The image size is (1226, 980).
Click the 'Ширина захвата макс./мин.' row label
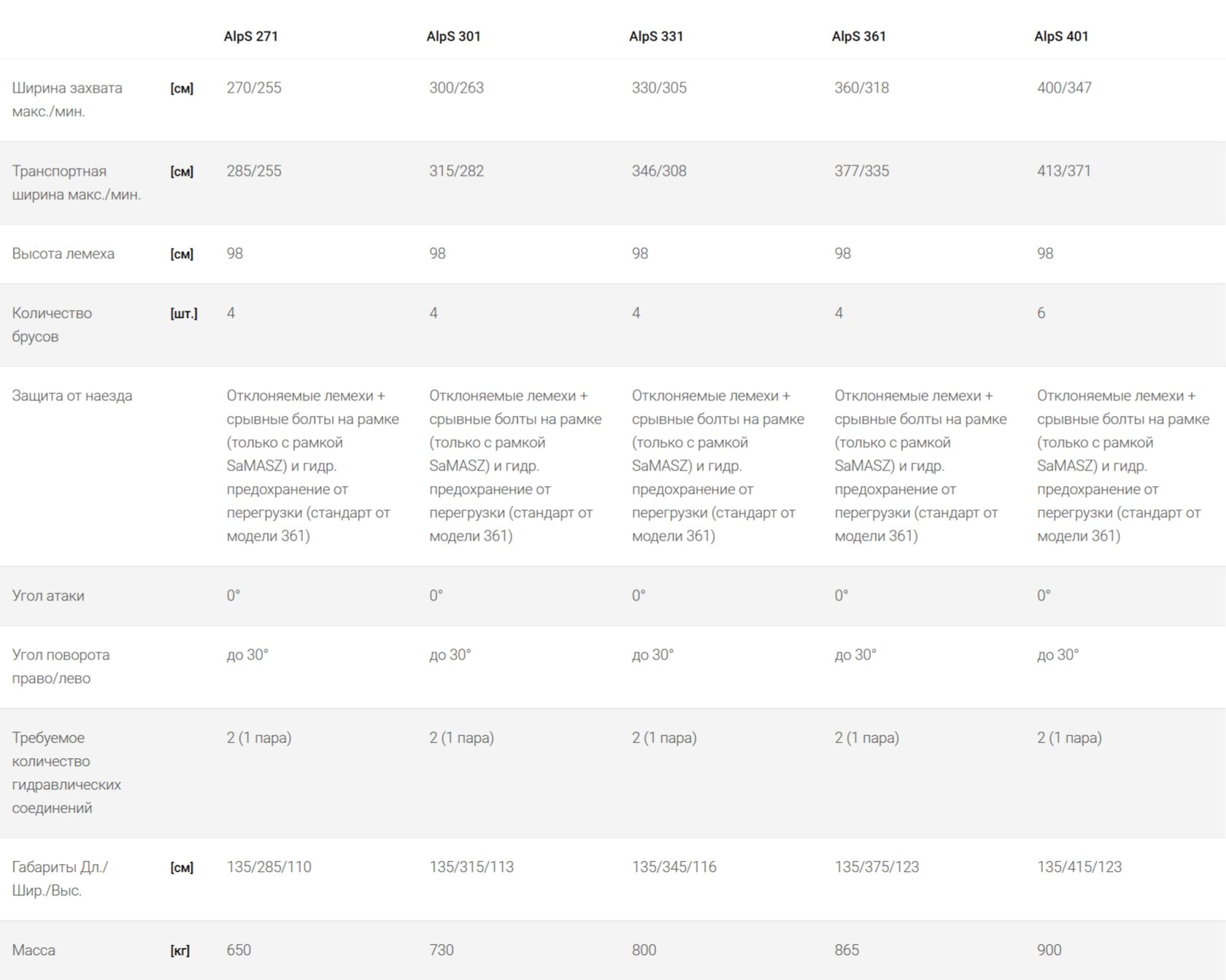67,99
